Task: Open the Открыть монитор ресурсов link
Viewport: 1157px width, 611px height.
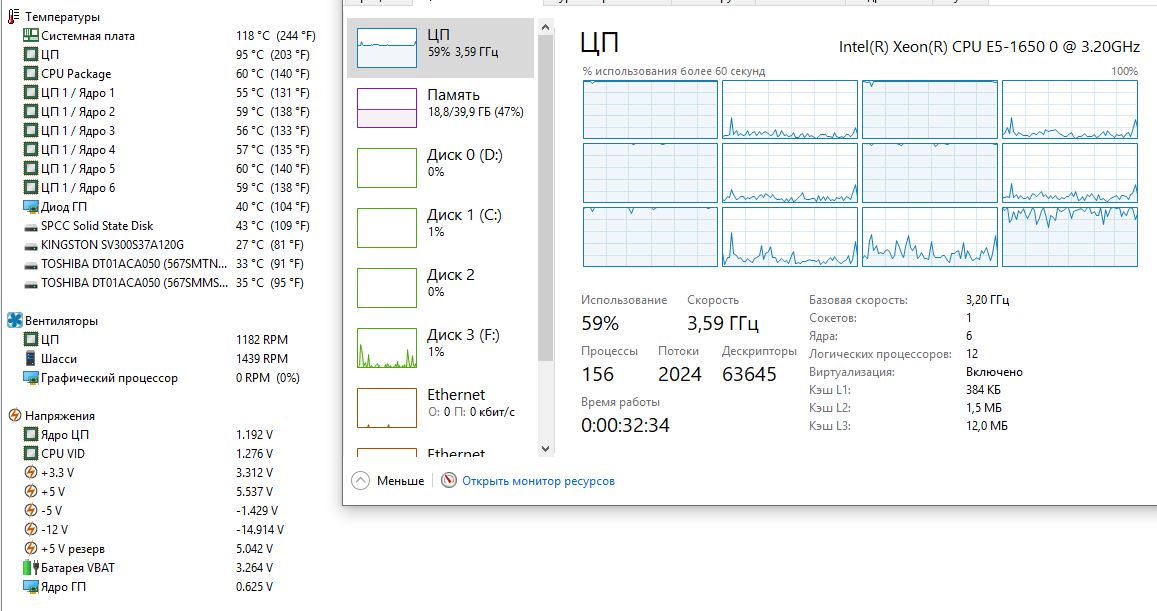Action: [x=538, y=481]
